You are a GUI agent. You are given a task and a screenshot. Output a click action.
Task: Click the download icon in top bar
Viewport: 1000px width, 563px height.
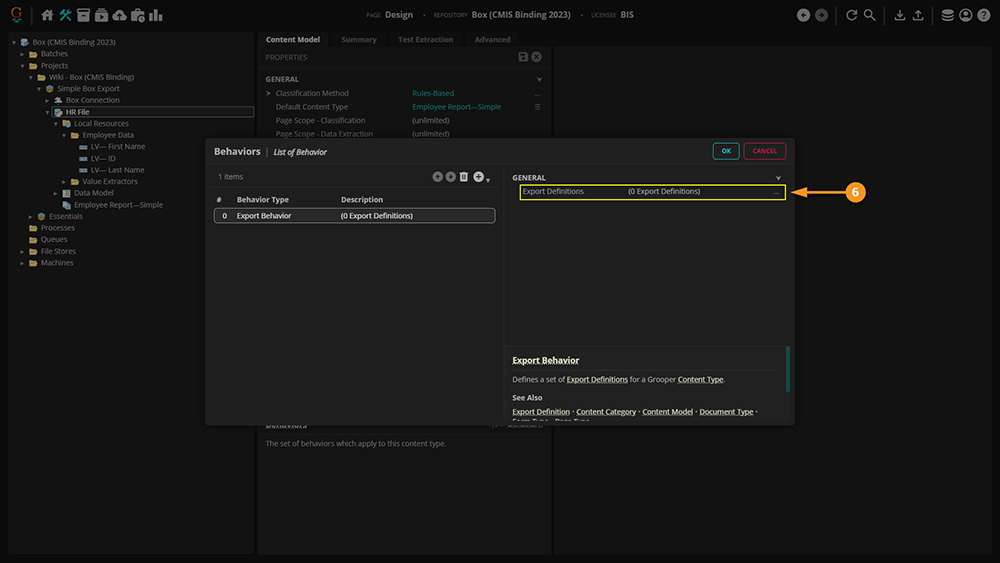click(899, 15)
